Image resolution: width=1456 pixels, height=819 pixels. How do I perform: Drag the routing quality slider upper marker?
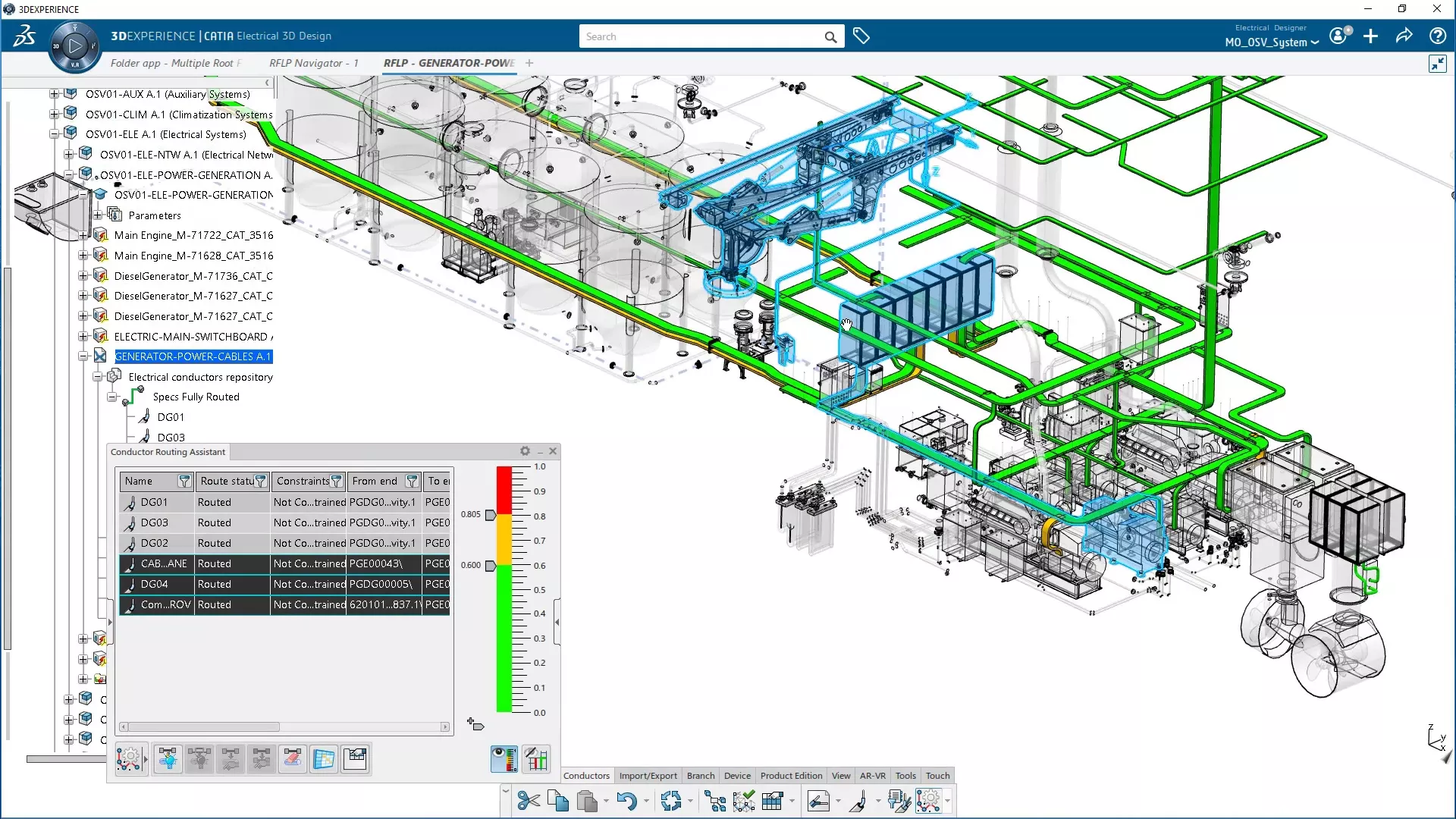click(490, 516)
